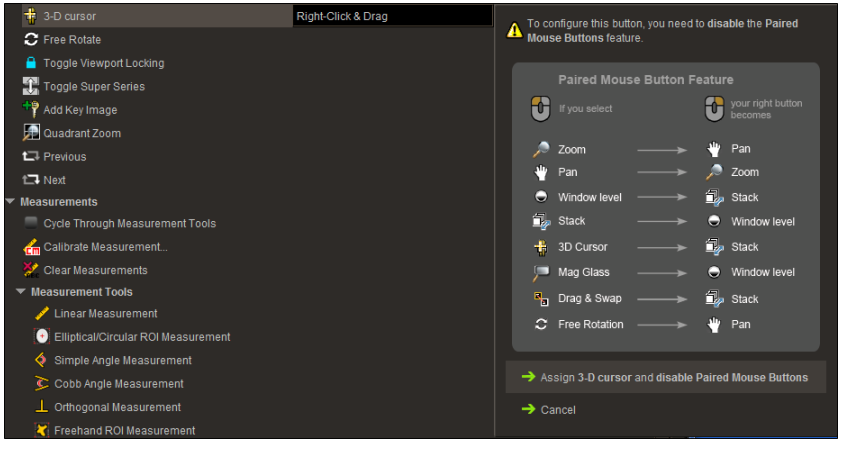This screenshot has height=449, width=850.
Task: Select Cycle Through Measurement Tools entry
Action: pyautogui.click(x=129, y=224)
